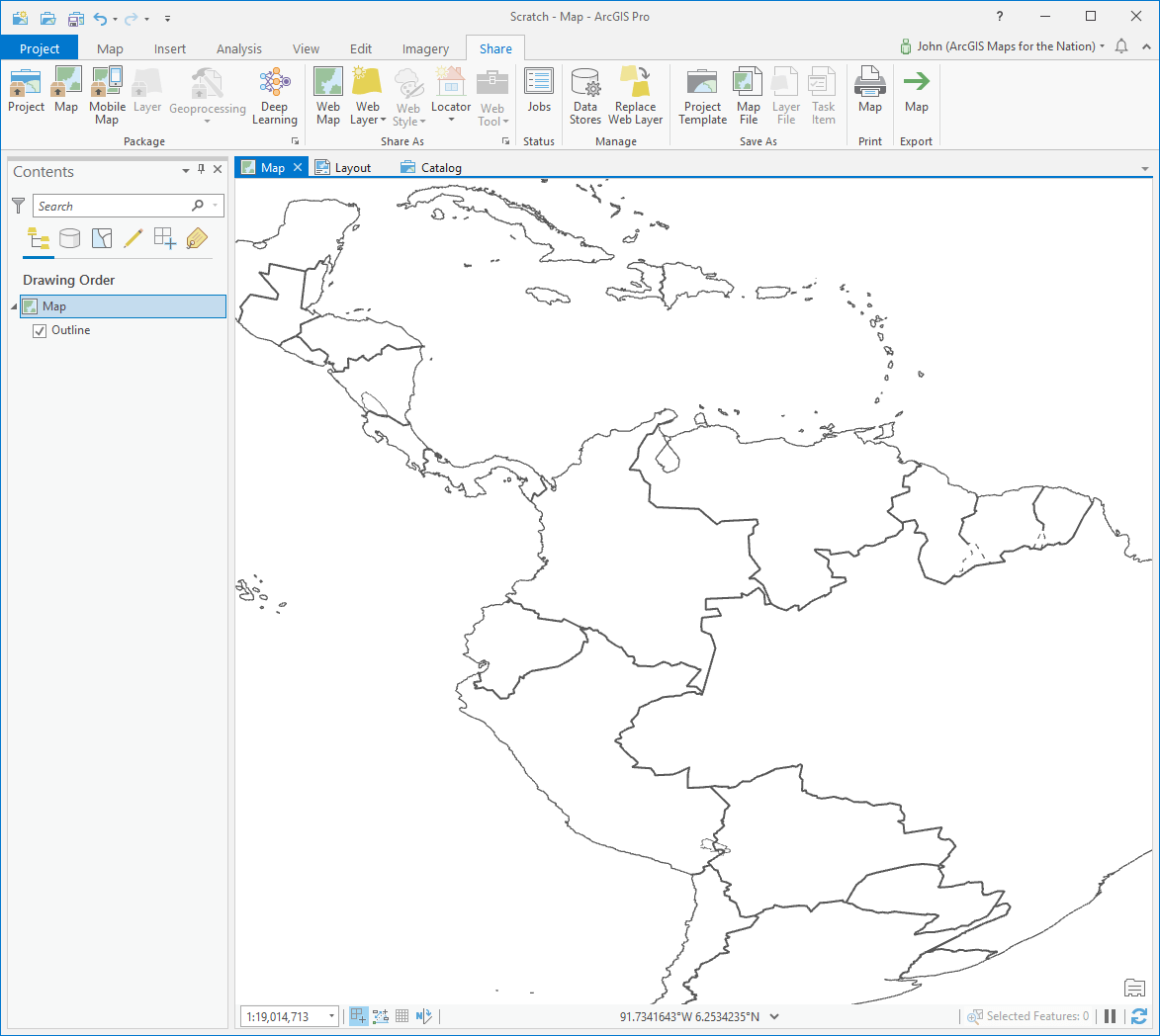Switch to the Edit ribbon tab
This screenshot has width=1160, height=1036.
[360, 48]
